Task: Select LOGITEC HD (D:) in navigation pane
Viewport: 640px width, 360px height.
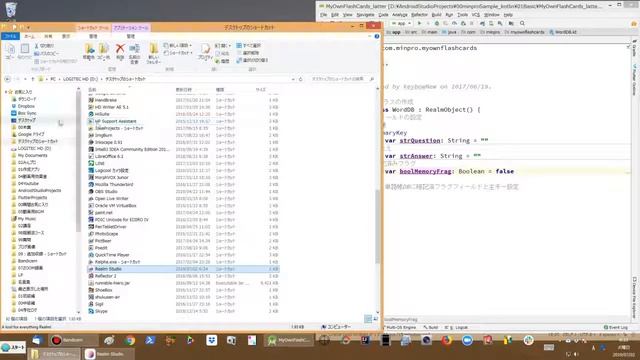Action: (34, 148)
